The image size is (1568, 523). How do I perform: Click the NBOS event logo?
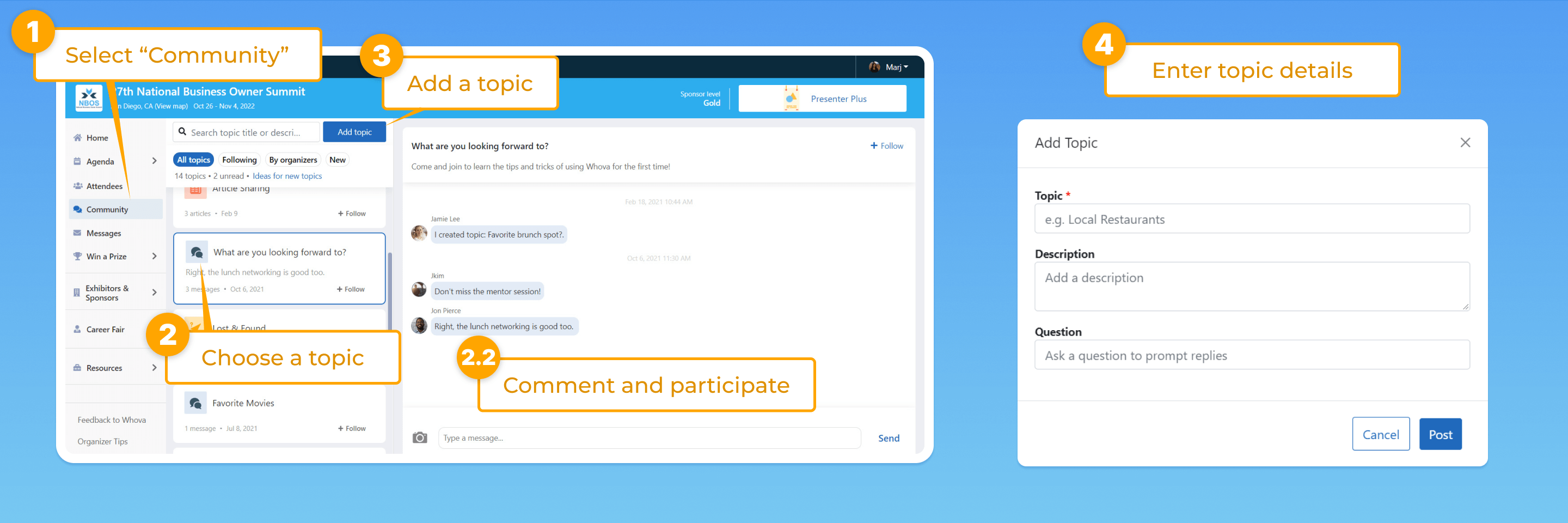[89, 98]
